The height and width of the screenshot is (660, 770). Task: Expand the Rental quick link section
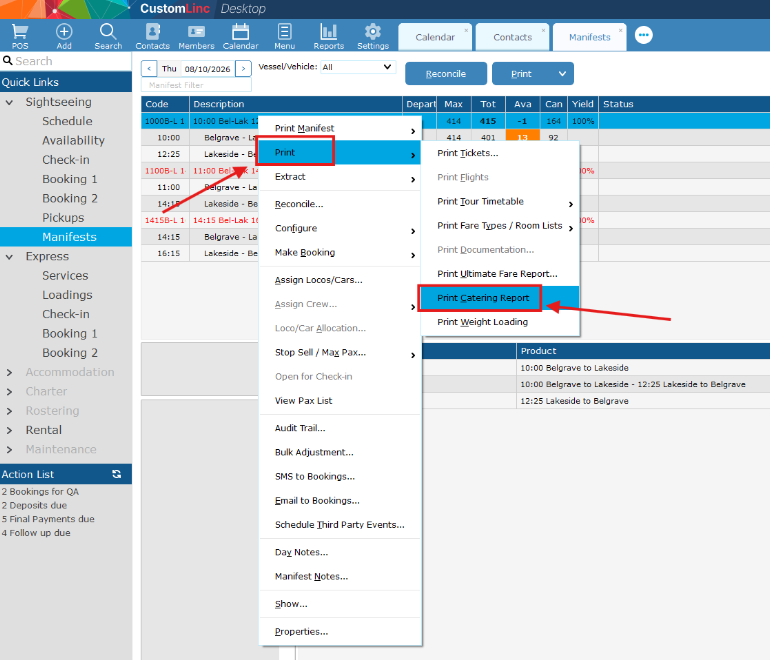9,430
